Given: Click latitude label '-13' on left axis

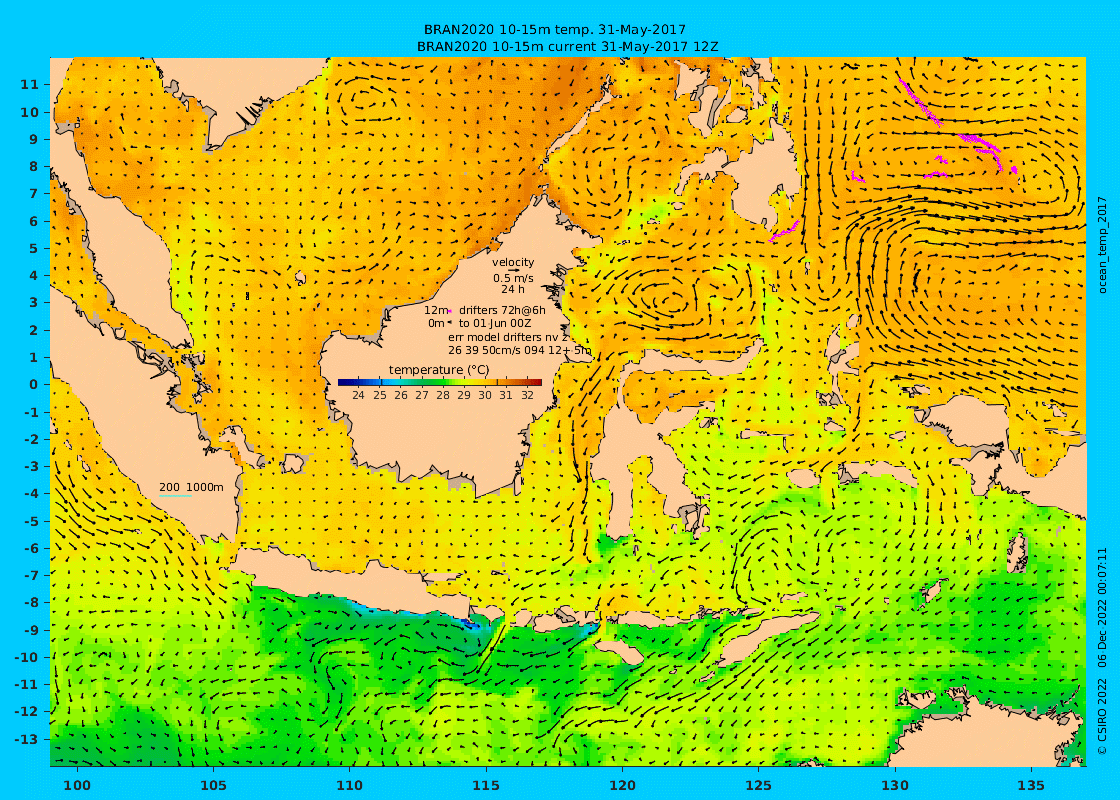Looking at the screenshot, I should coord(26,739).
